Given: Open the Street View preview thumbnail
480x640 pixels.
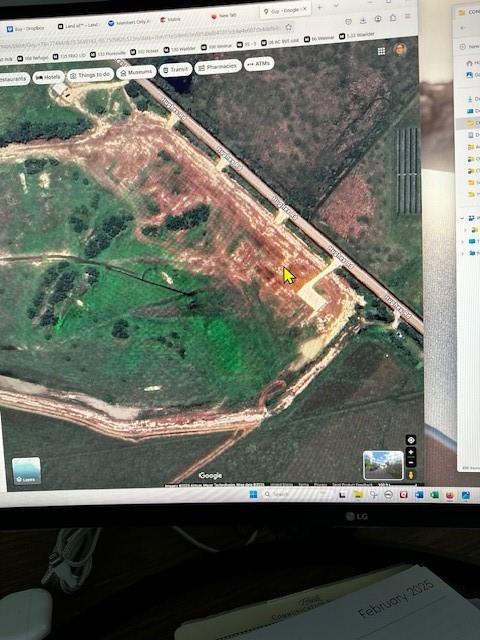Looking at the screenshot, I should tap(383, 465).
